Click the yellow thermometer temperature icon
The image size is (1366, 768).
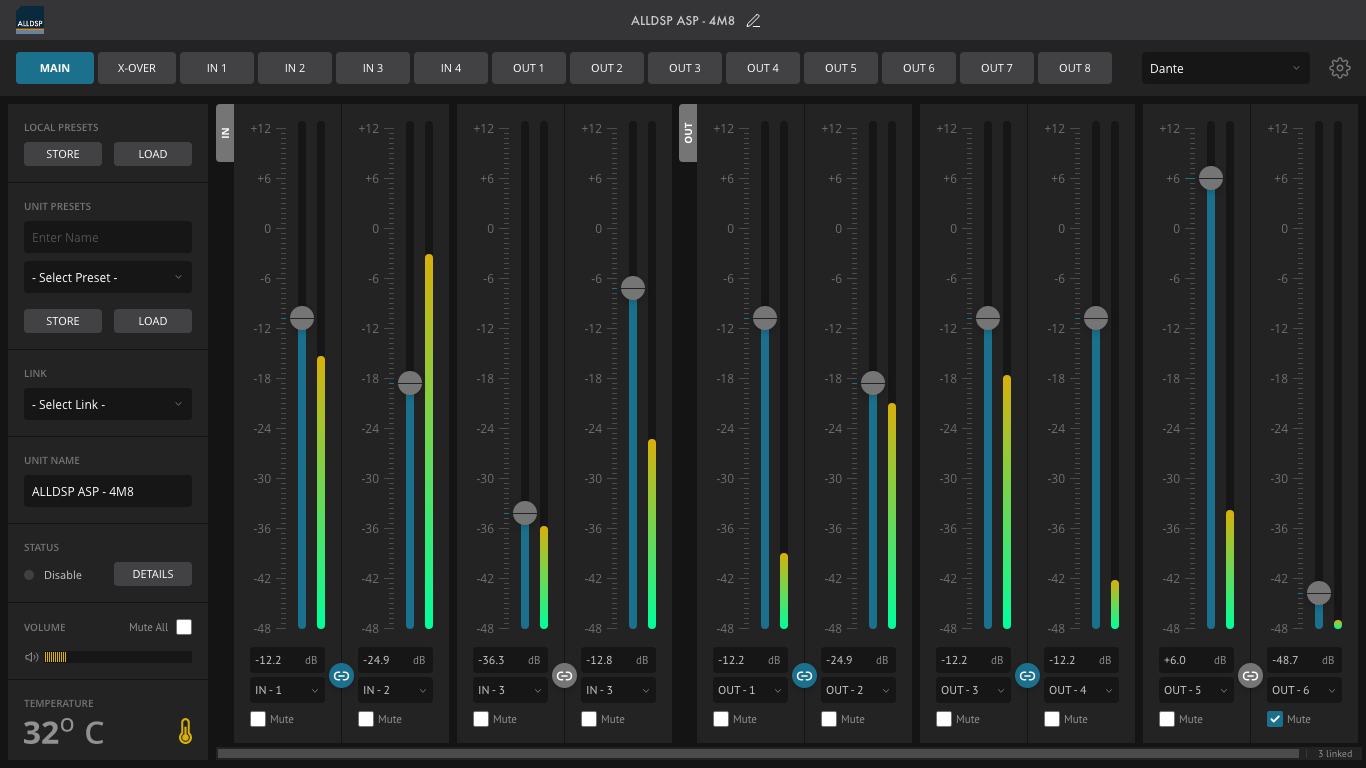[185, 732]
